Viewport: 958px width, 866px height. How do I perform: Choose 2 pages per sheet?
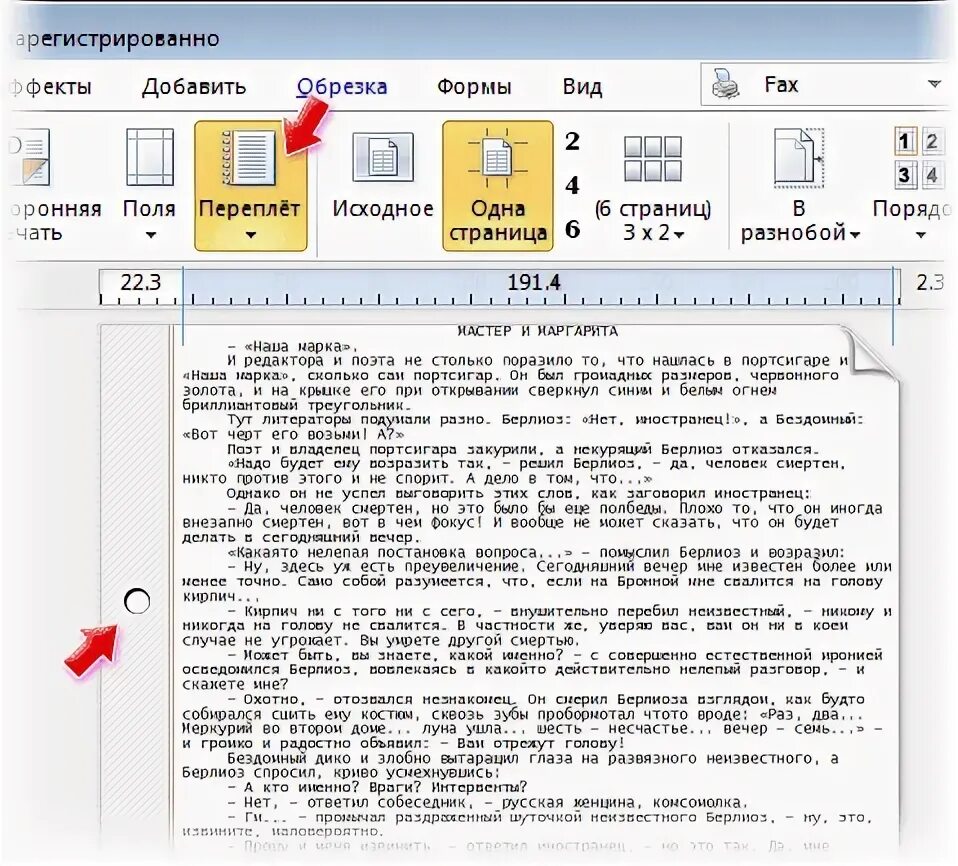(572, 142)
